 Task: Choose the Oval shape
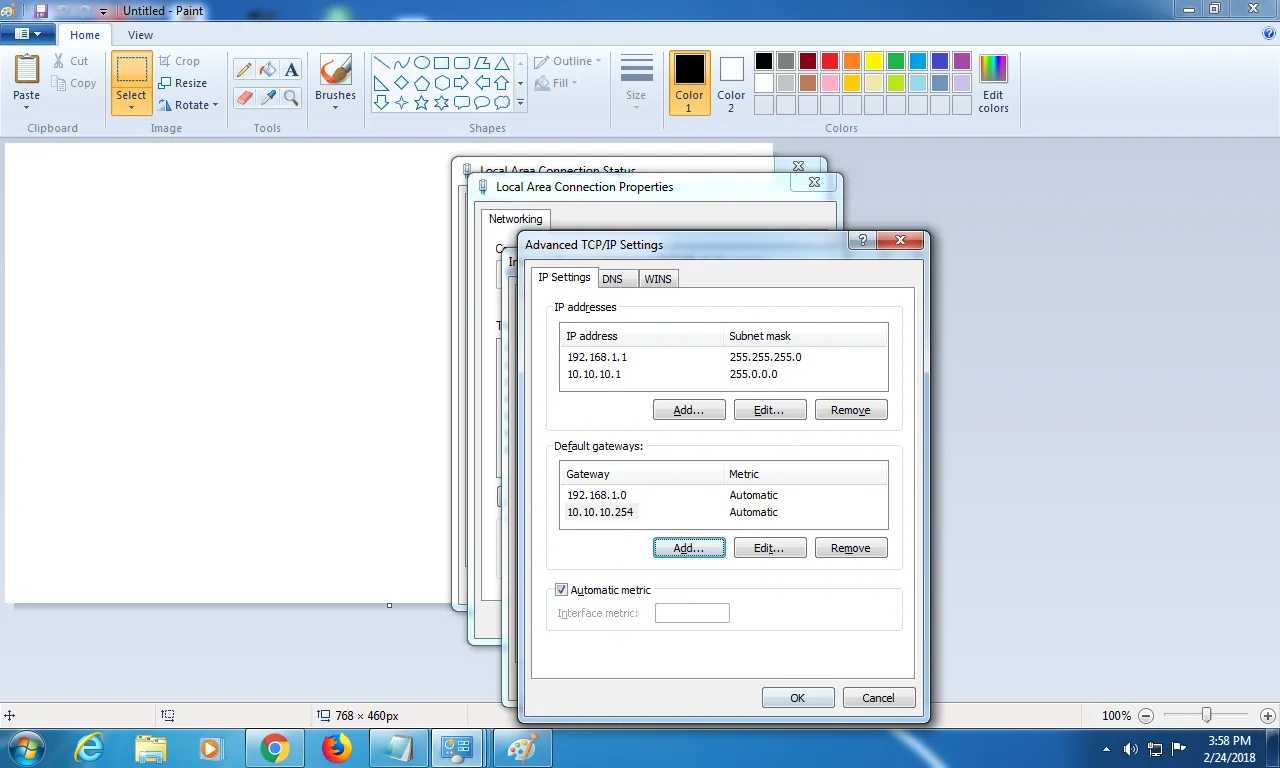[x=422, y=63]
